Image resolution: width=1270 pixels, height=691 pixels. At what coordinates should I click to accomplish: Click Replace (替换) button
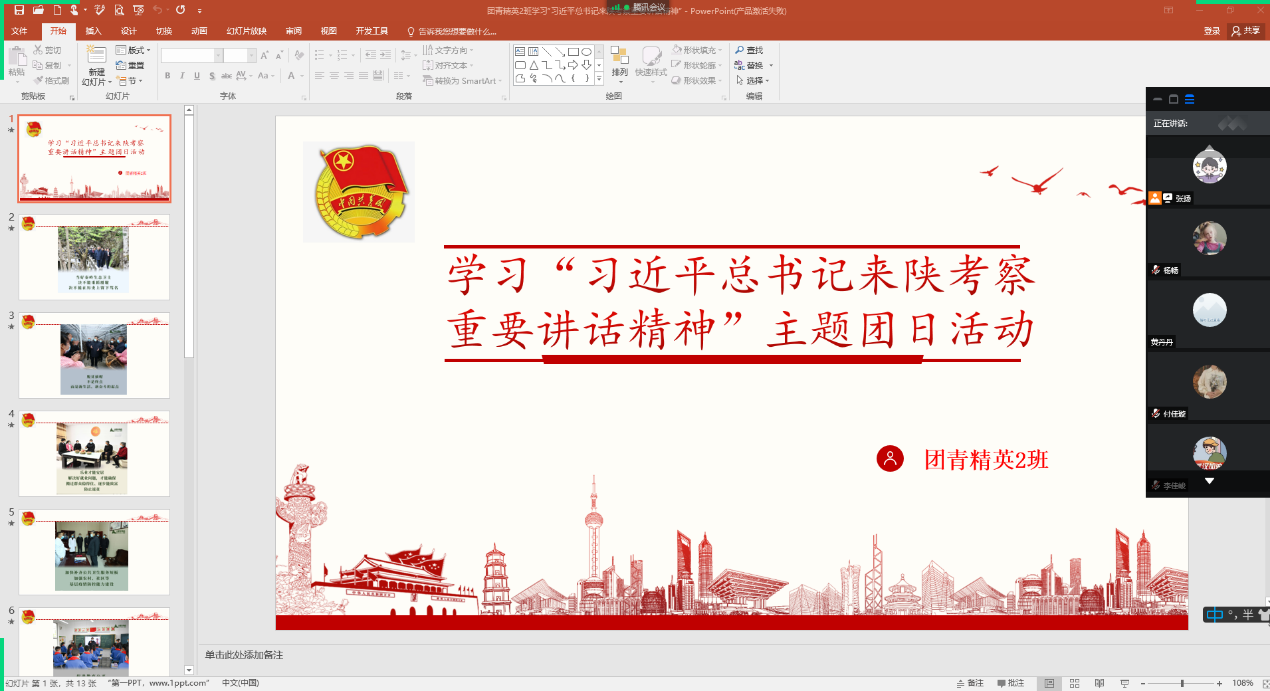748,65
